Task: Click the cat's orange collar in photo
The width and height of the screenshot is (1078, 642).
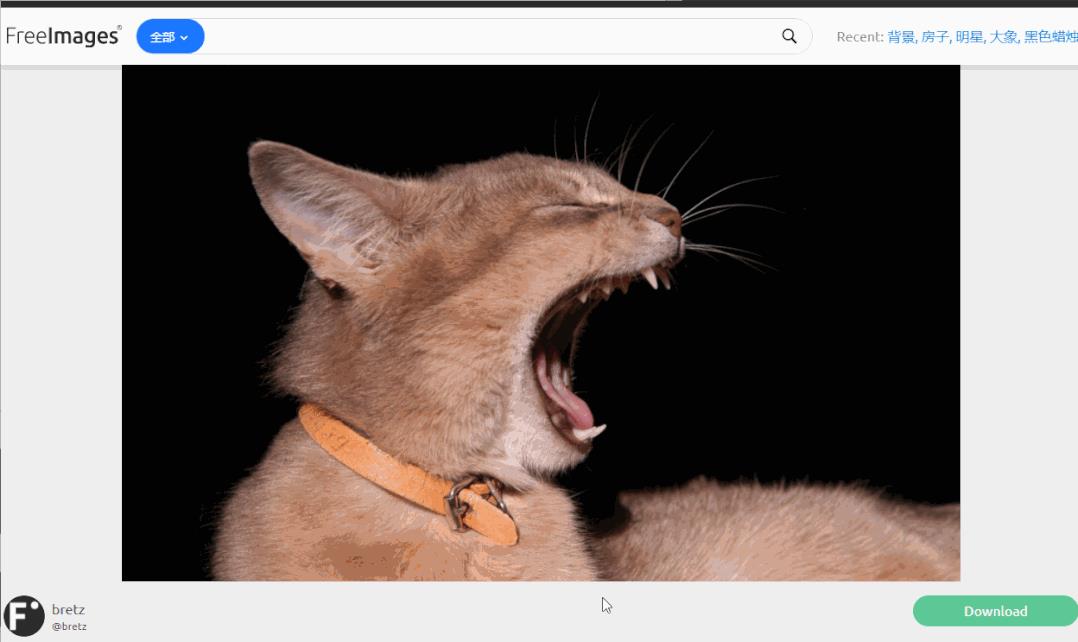Action: (x=406, y=474)
